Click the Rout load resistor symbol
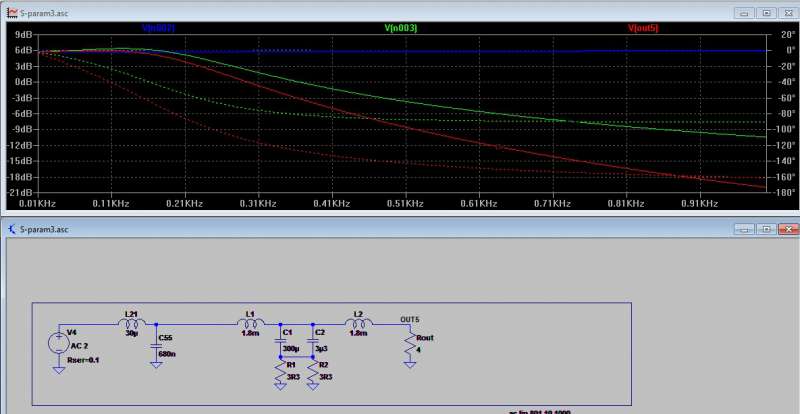800x414 pixels. point(410,345)
